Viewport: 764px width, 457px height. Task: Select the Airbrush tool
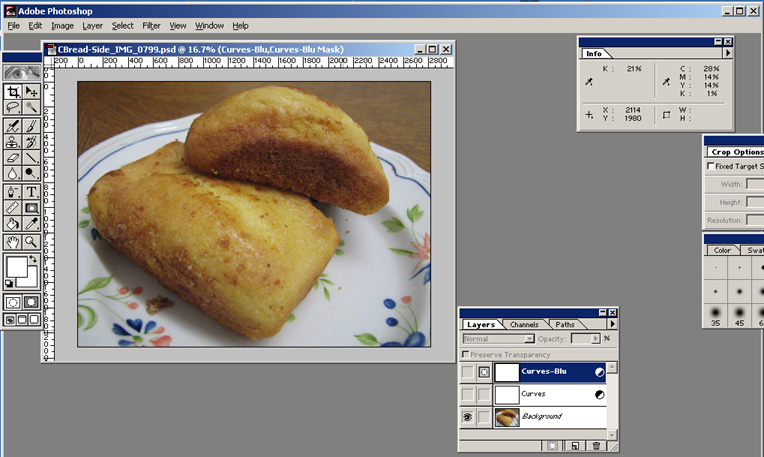pos(13,126)
